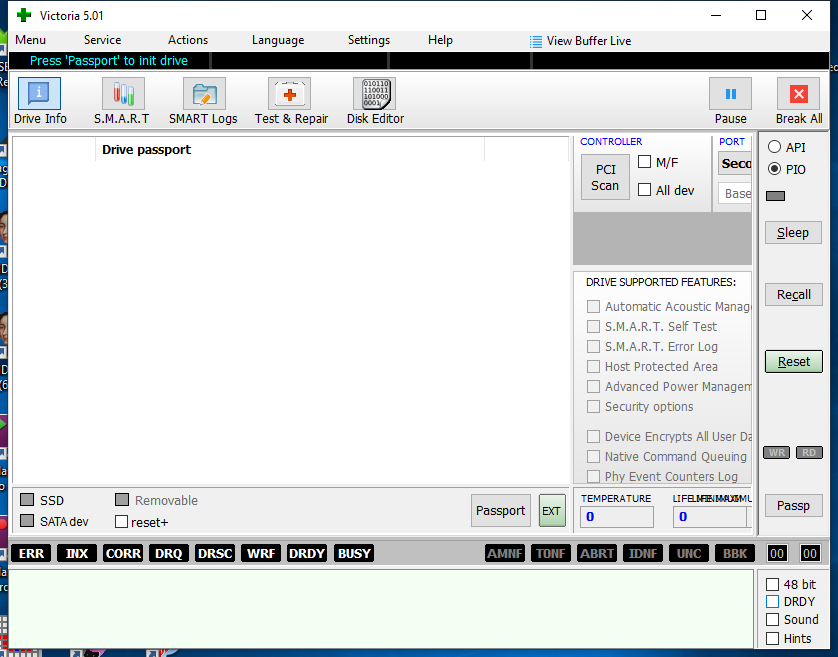Click the Drive passport column header
The height and width of the screenshot is (657, 838).
tap(290, 149)
